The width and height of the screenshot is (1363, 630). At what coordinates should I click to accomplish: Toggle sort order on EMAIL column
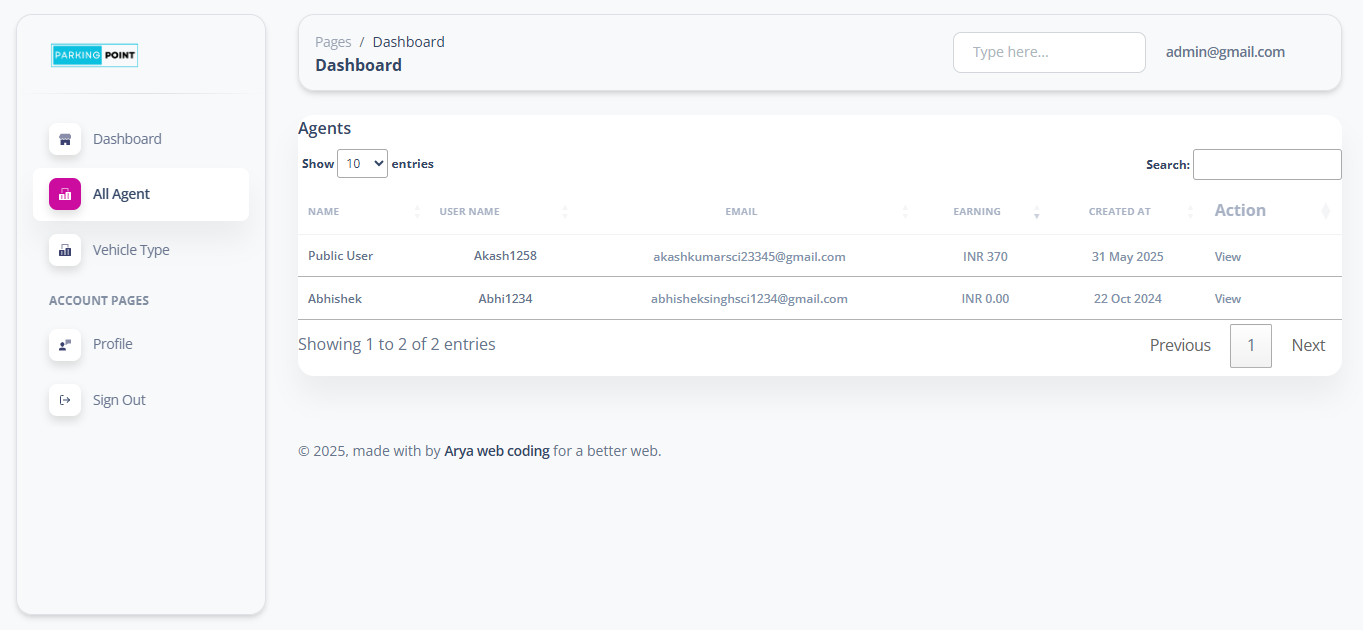click(906, 211)
